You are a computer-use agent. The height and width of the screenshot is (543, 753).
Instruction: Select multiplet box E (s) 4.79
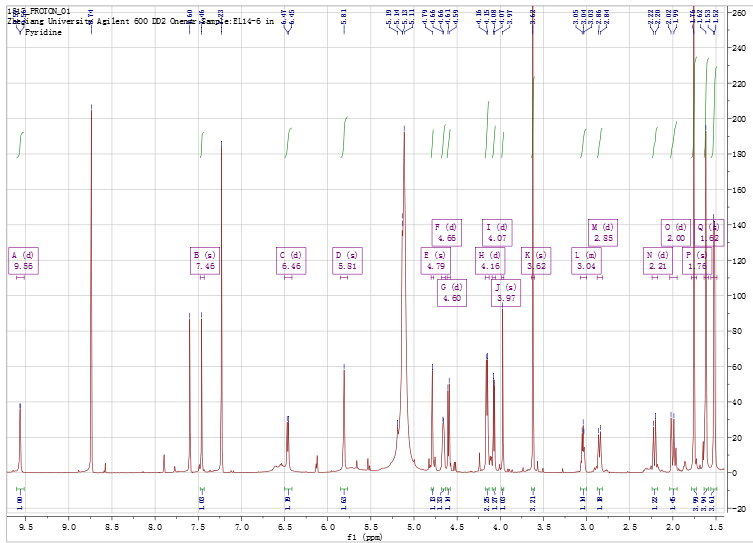point(436,261)
